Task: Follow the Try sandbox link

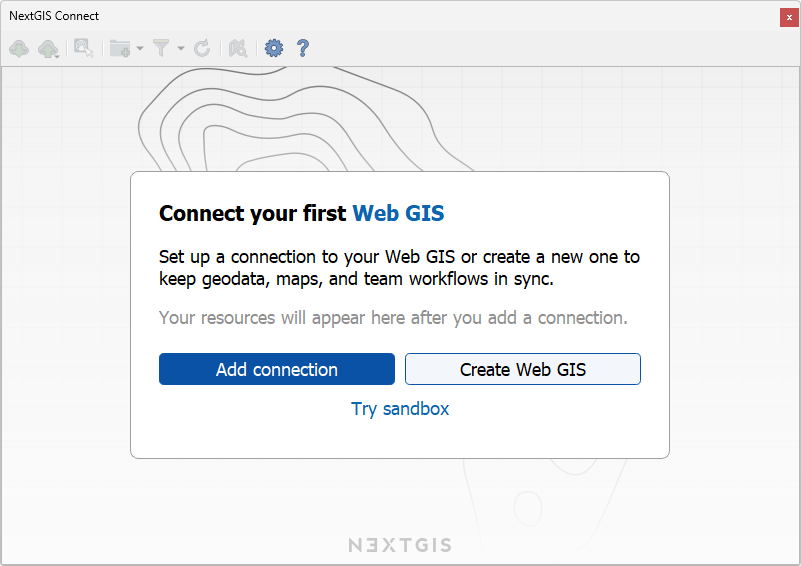Action: click(x=400, y=409)
